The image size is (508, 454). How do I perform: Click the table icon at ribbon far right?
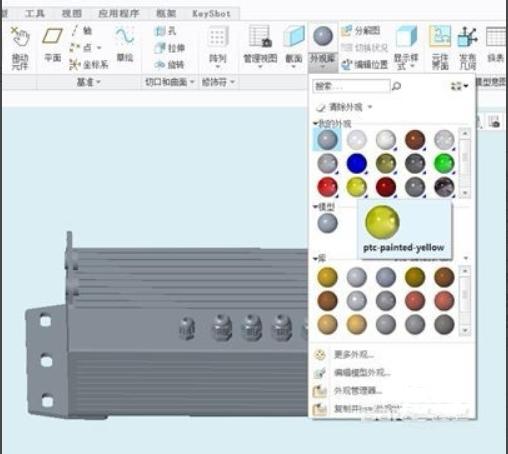(496, 36)
